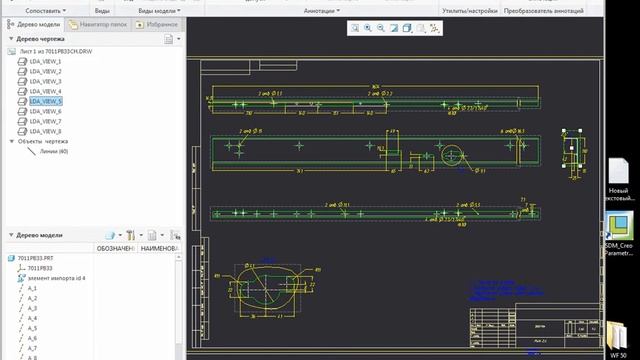The height and width of the screenshot is (360, 640).
Task: Open the Аннотации group dropdown
Action: pos(322,11)
